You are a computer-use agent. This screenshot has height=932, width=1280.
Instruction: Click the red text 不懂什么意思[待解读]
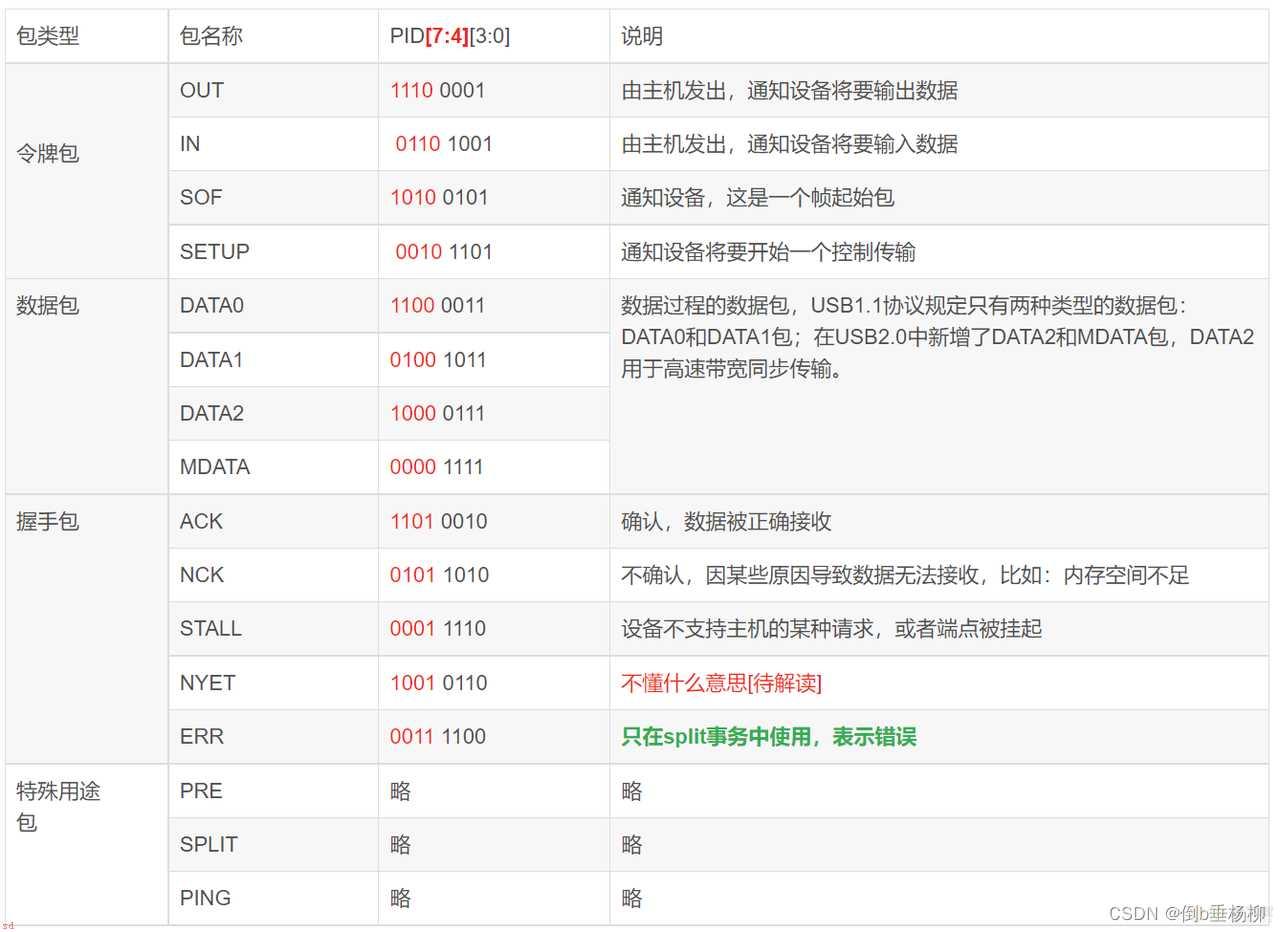[721, 683]
